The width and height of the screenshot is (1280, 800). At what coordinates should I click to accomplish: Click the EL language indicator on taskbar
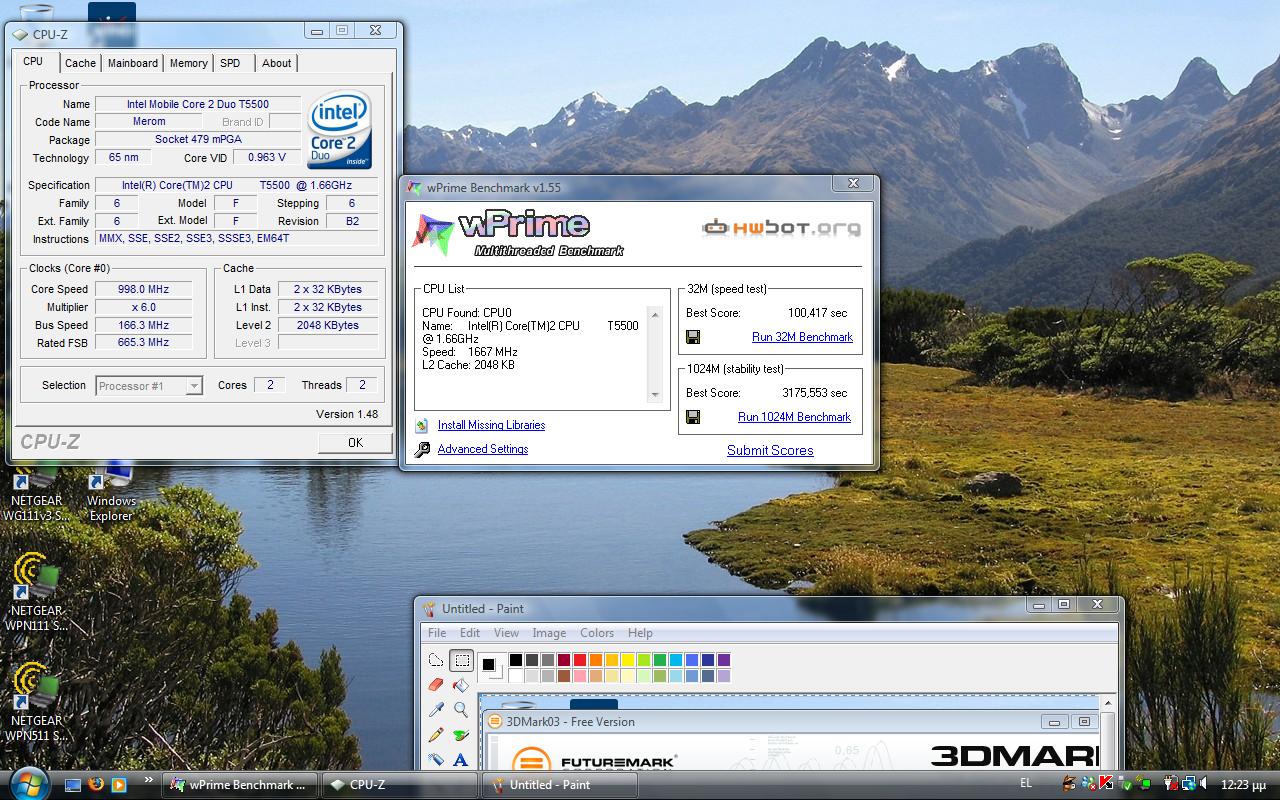pos(1026,784)
